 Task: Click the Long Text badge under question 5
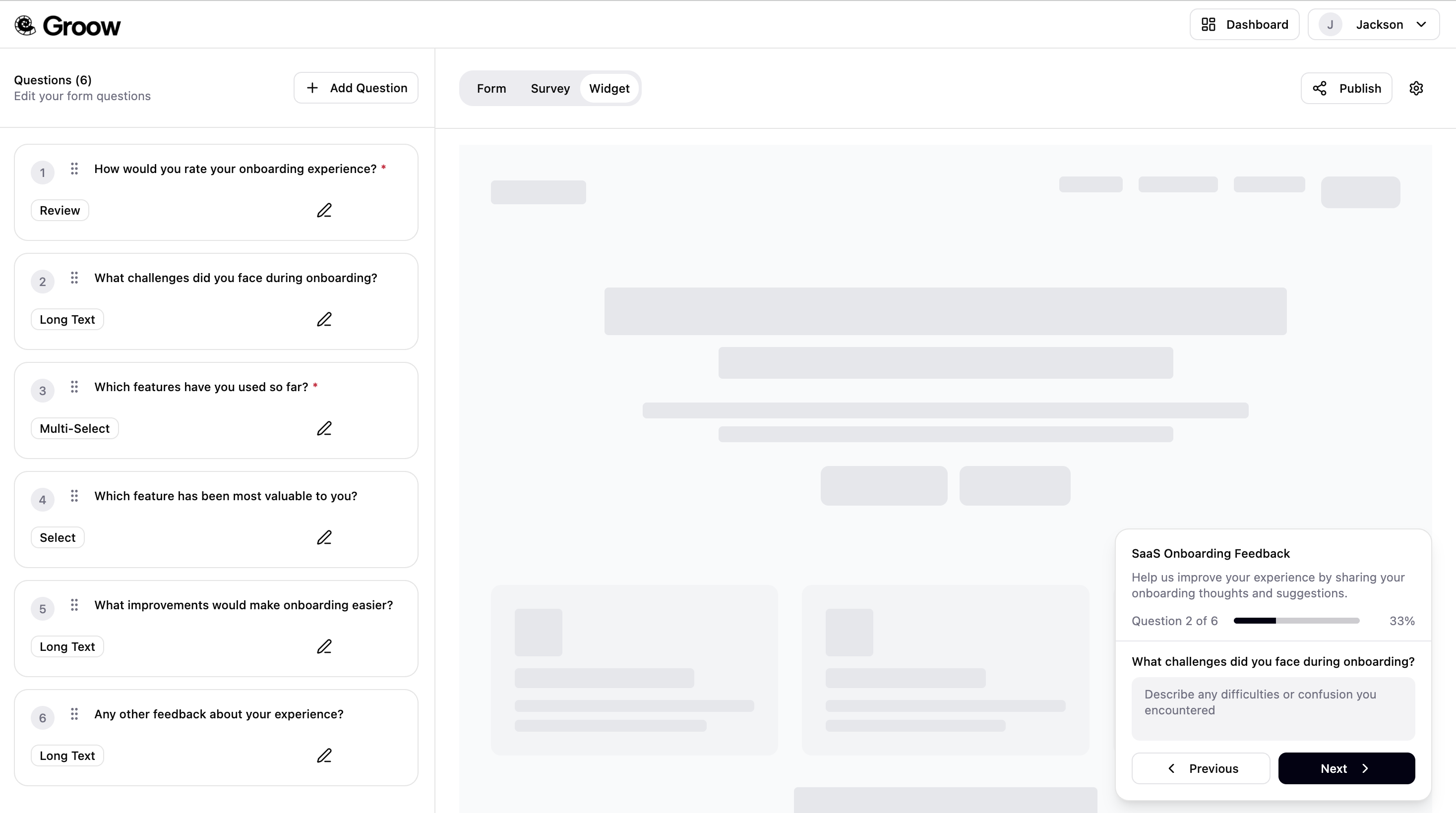(66, 646)
